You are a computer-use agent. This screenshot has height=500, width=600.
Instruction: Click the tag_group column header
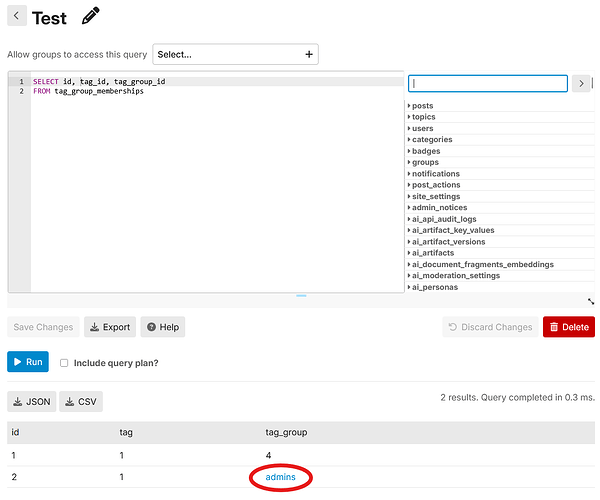tap(286, 432)
